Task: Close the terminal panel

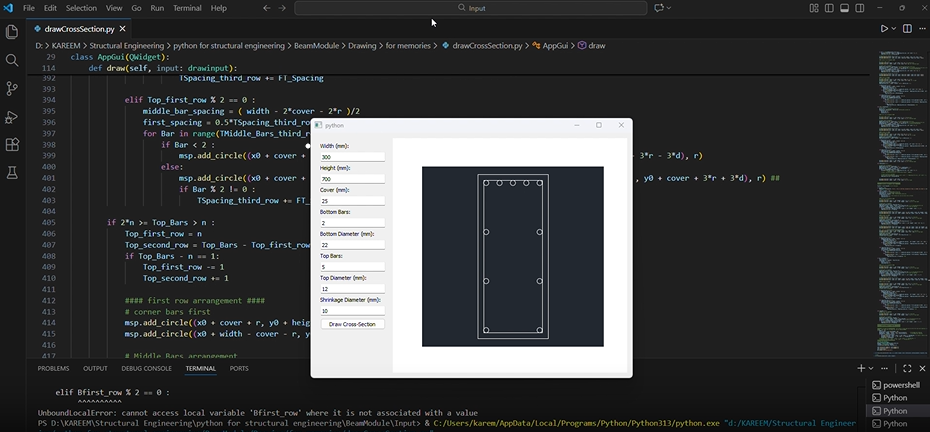Action: click(922, 369)
